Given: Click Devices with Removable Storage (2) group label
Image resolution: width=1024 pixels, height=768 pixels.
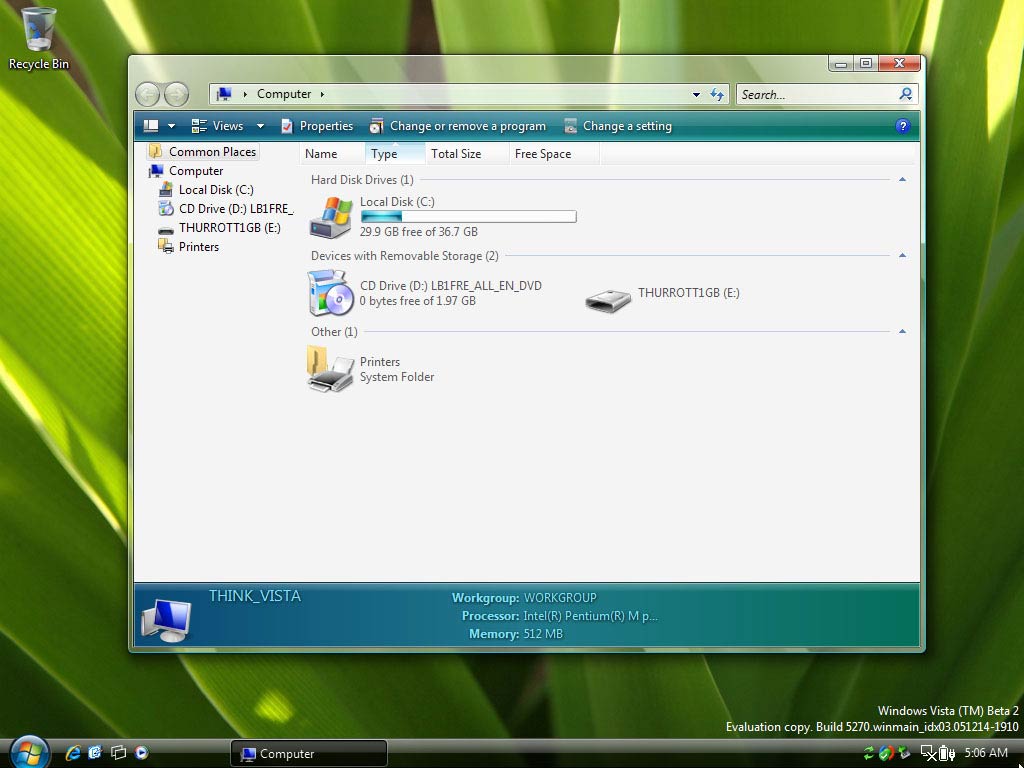Looking at the screenshot, I should [405, 256].
